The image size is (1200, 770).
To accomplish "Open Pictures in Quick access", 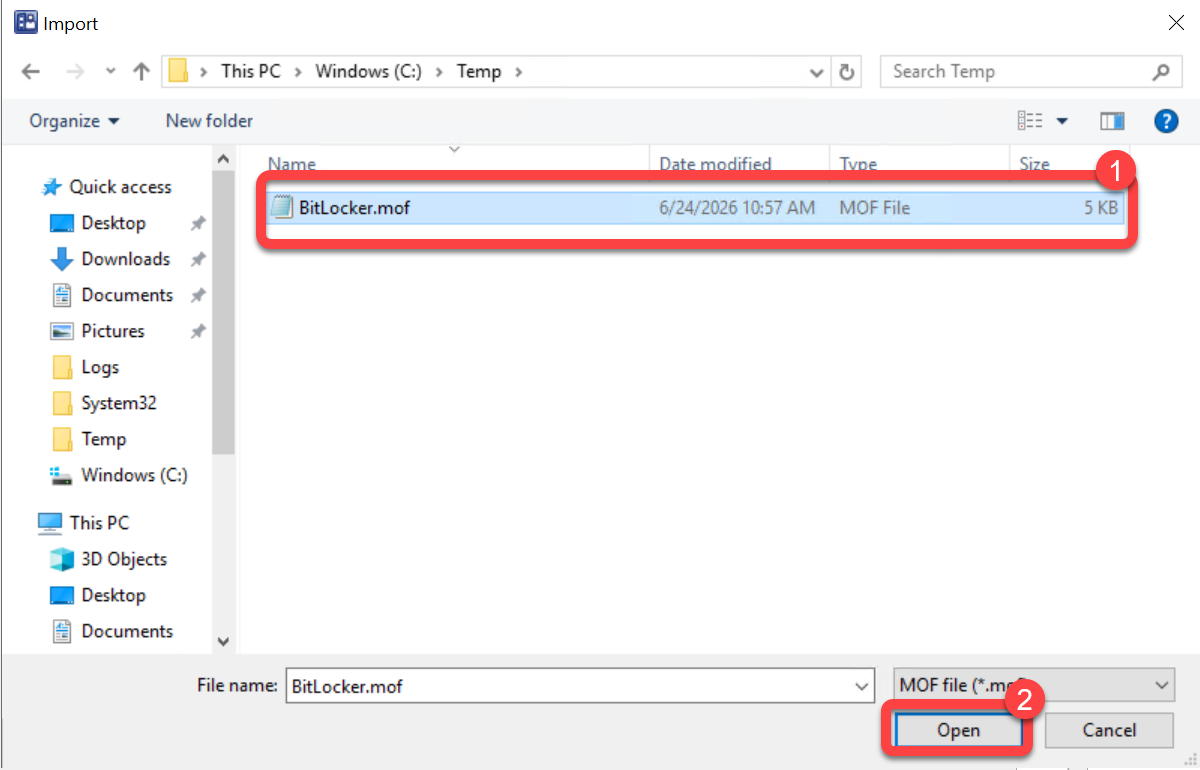I will point(113,331).
